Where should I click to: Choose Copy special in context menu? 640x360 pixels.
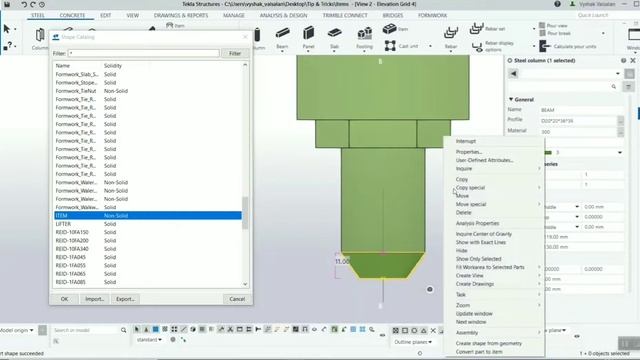[470, 188]
